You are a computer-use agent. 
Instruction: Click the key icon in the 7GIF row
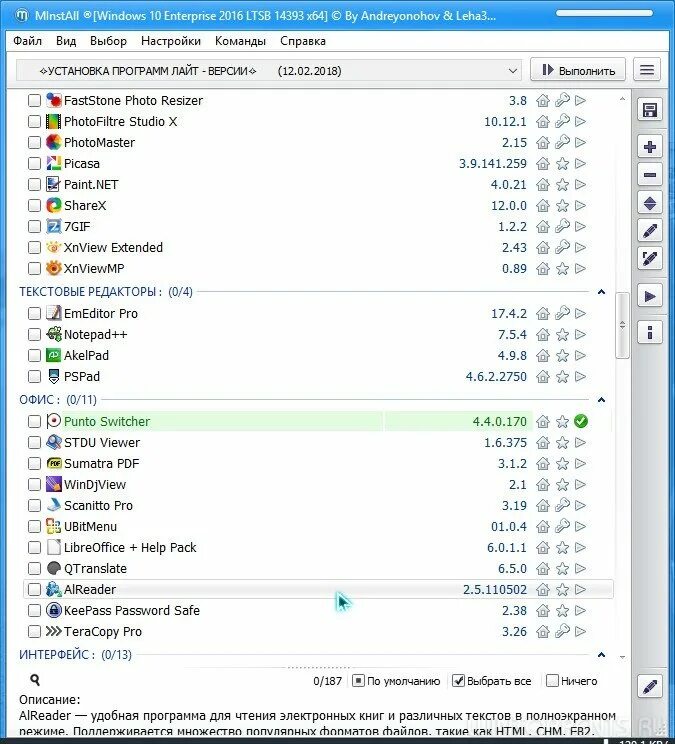(562, 226)
